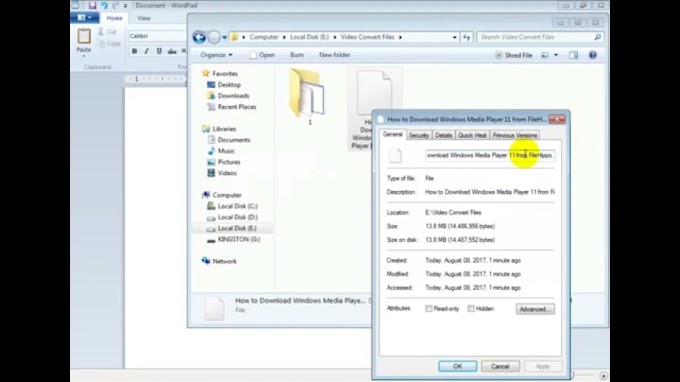Click Cancel in Properties dialog
The width and height of the screenshot is (680, 382).
coord(500,366)
